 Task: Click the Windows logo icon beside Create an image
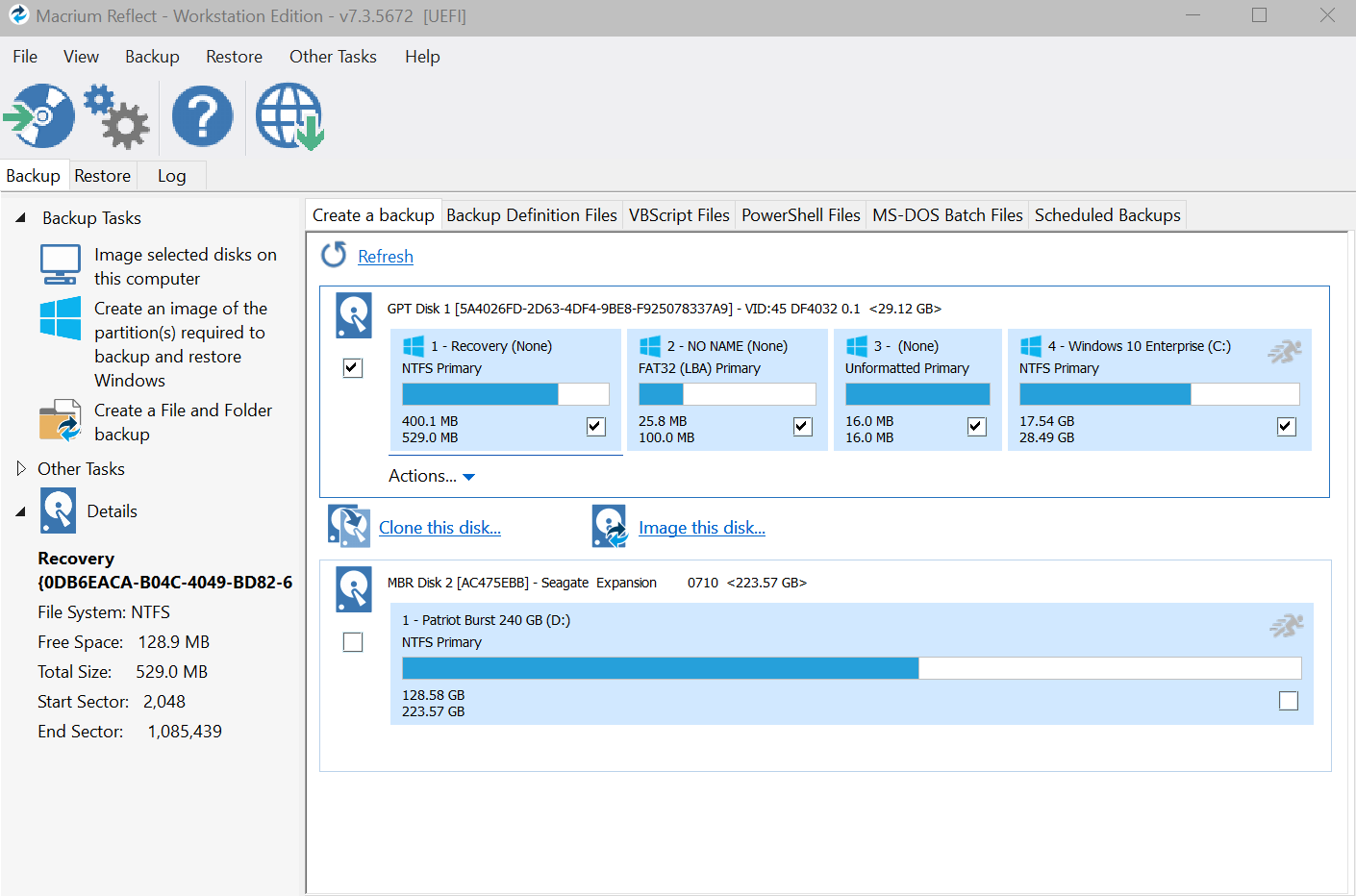coord(60,318)
